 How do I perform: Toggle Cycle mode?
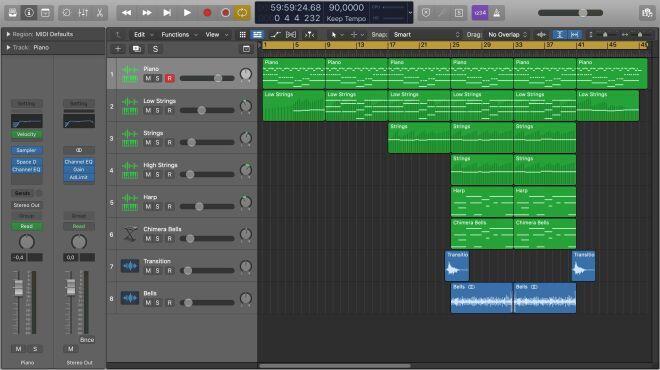[x=242, y=13]
